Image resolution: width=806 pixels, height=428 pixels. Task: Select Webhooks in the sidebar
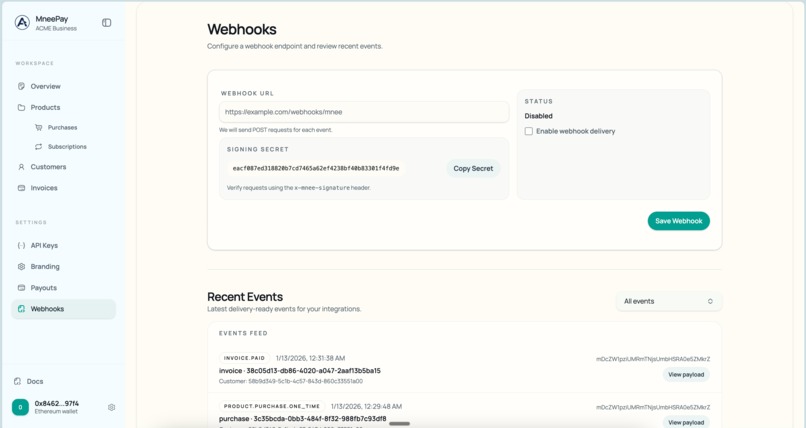point(64,309)
